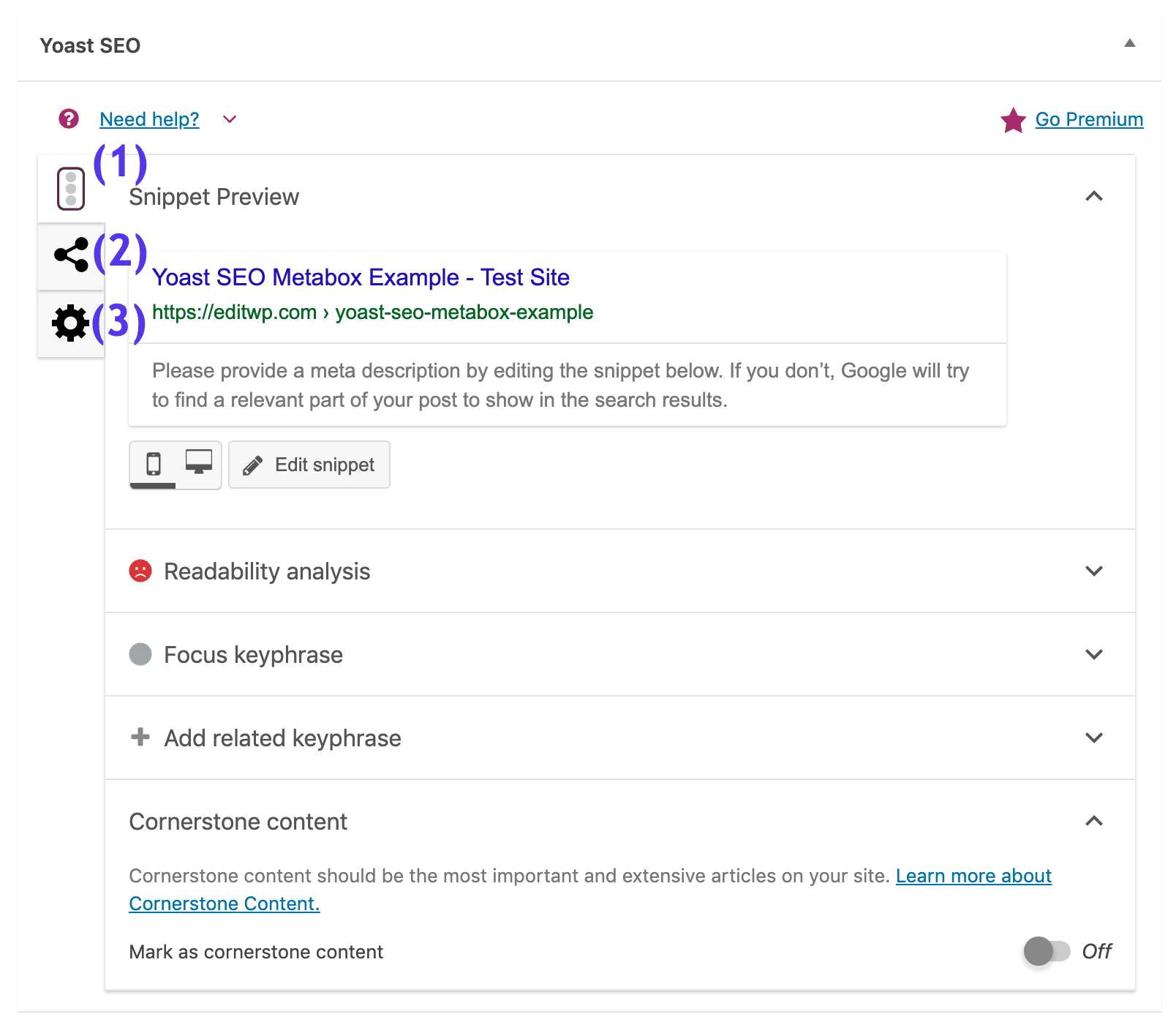
Task: Open the Learn more about Cornerstone Content link
Action: (x=973, y=876)
